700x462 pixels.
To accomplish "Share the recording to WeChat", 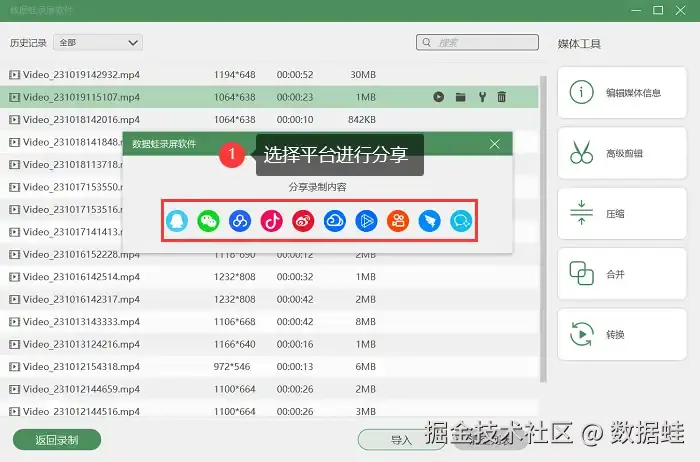I will coord(208,221).
